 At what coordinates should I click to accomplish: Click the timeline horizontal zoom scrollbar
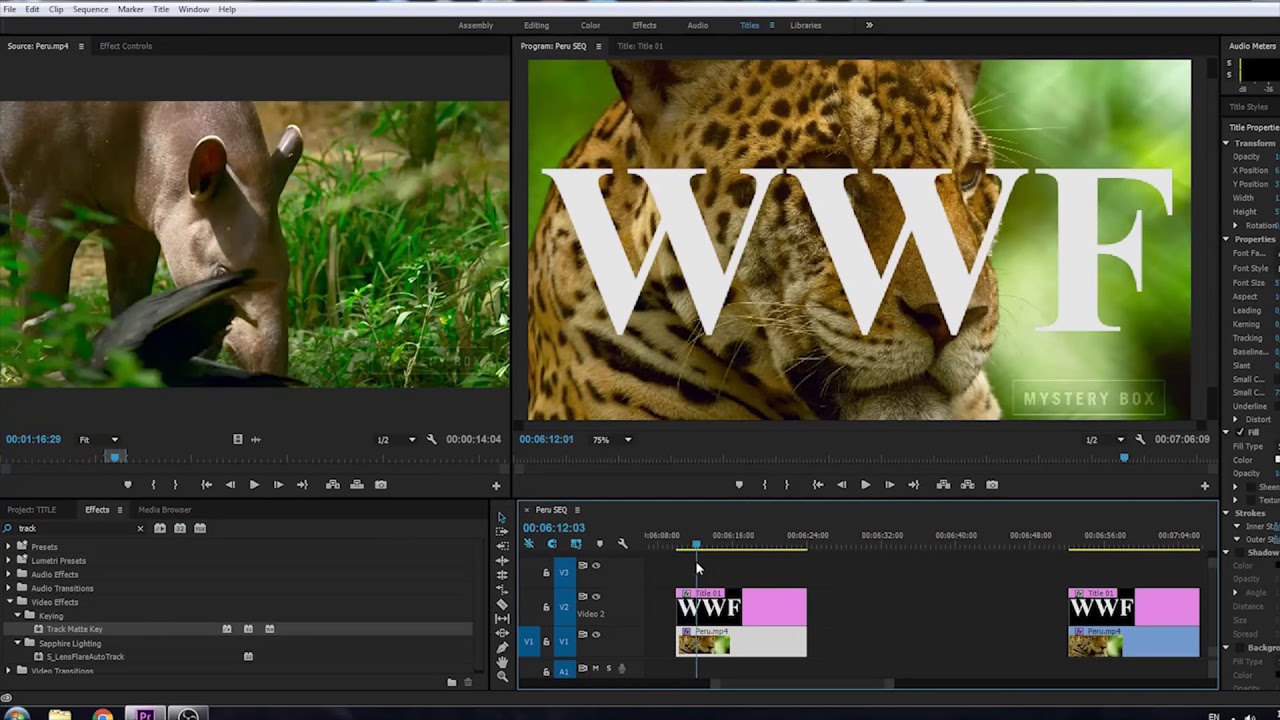tap(803, 684)
